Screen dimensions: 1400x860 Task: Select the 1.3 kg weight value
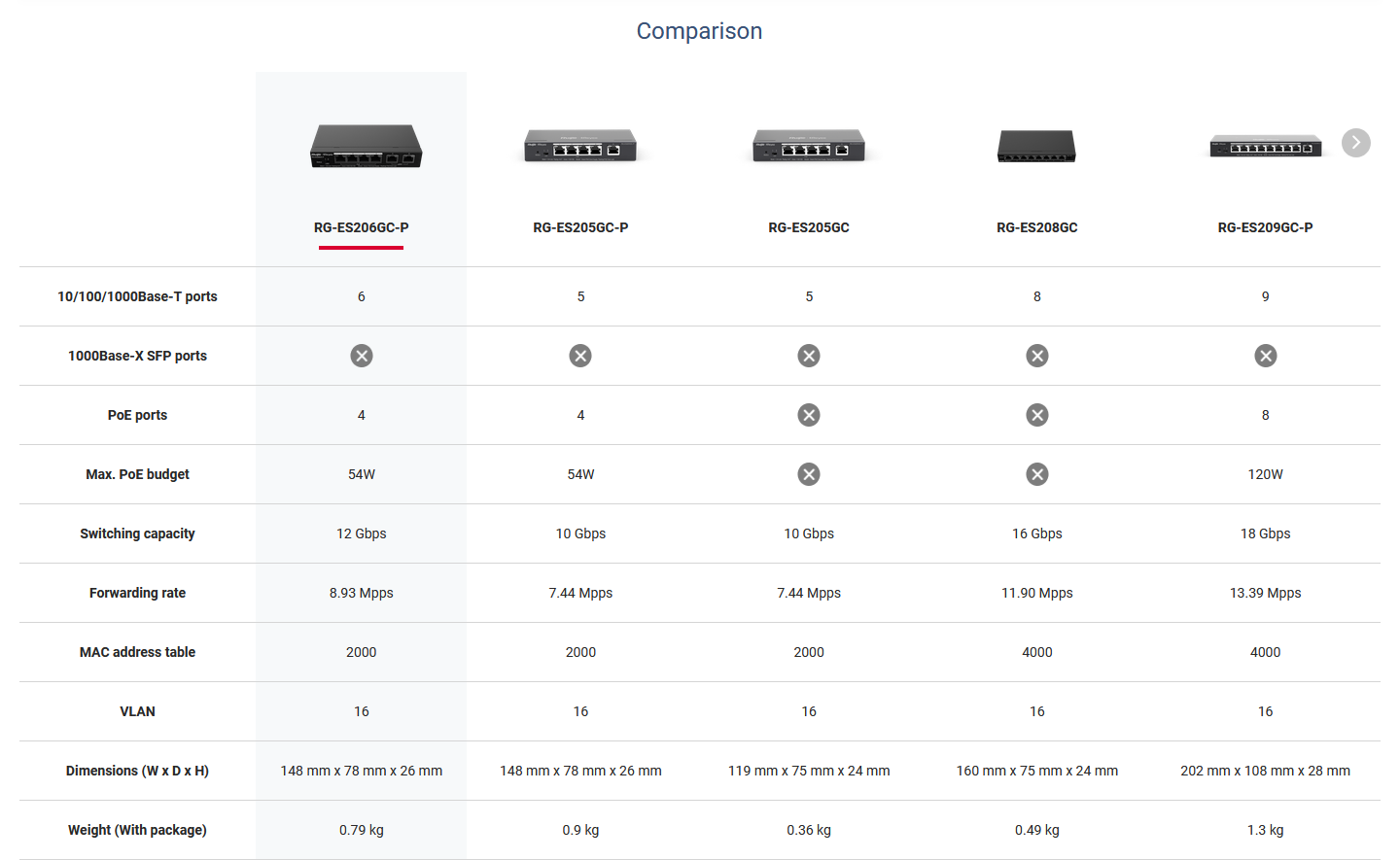click(x=1265, y=830)
